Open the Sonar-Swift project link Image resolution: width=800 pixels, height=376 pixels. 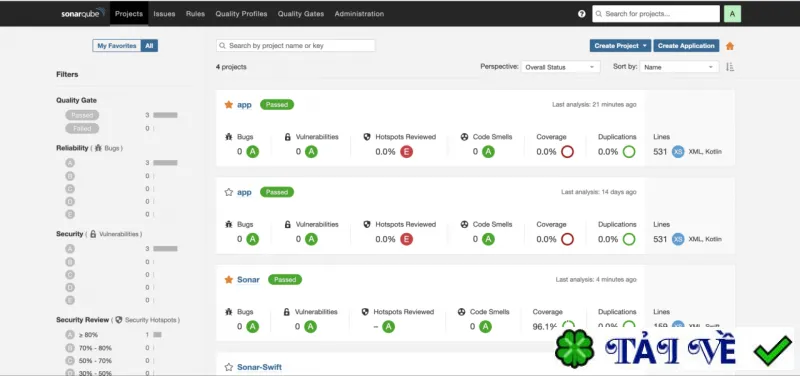(x=259, y=367)
